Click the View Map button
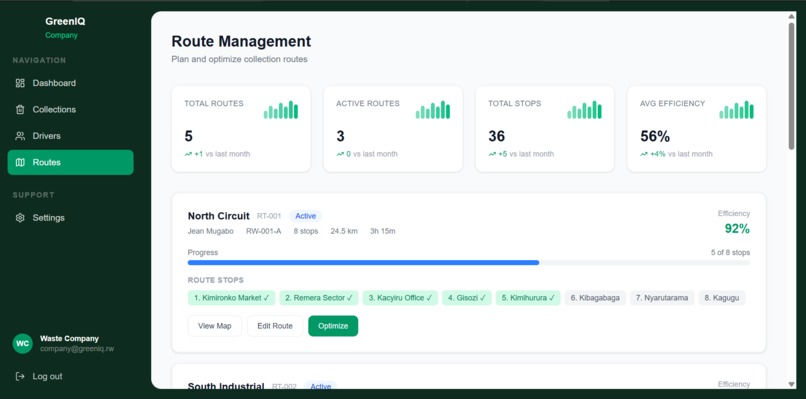 click(214, 326)
